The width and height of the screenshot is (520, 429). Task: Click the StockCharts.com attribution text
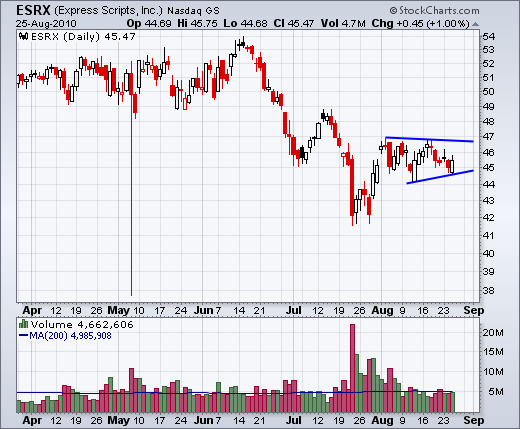[434, 11]
